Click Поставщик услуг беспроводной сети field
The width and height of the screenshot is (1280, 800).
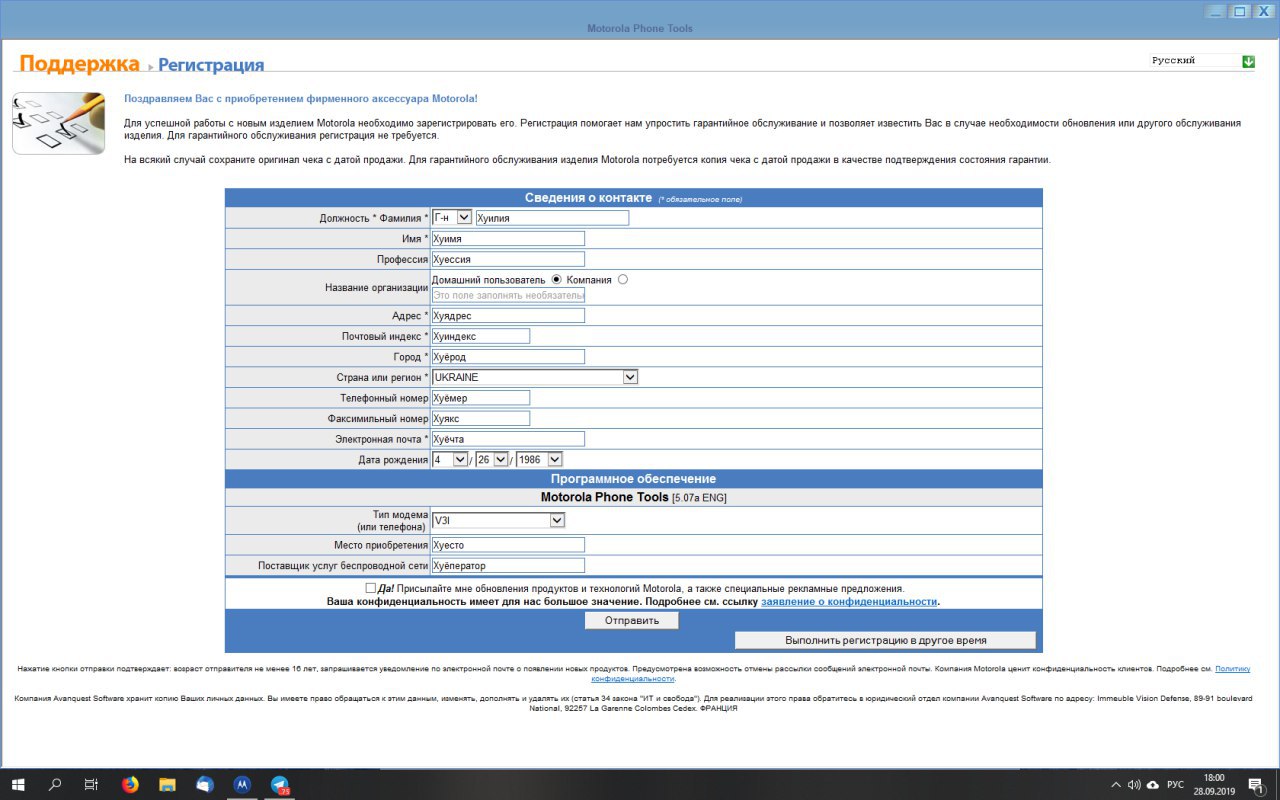point(508,566)
